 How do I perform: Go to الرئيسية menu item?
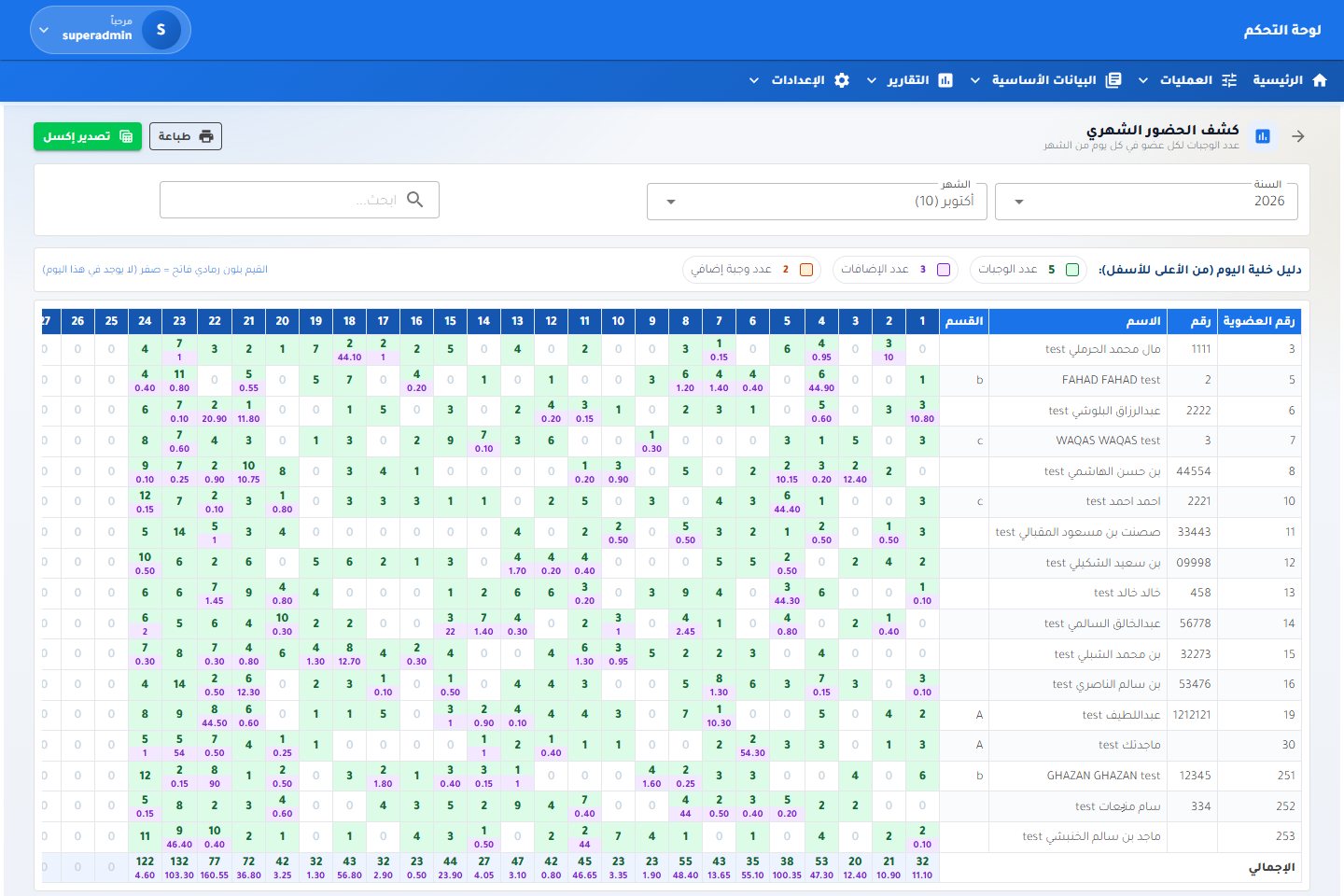(1290, 80)
